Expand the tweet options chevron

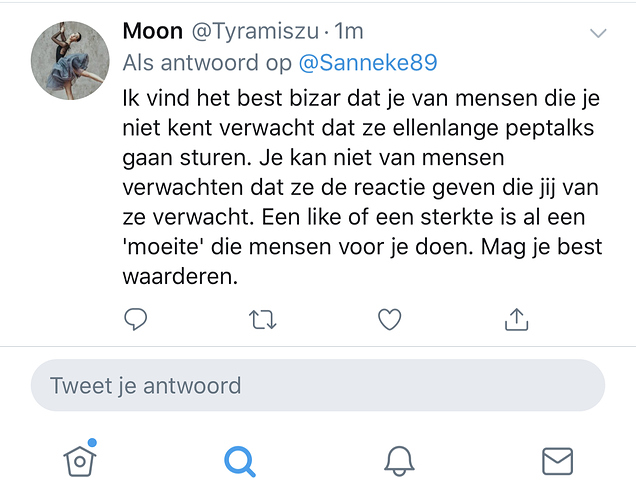tap(598, 34)
